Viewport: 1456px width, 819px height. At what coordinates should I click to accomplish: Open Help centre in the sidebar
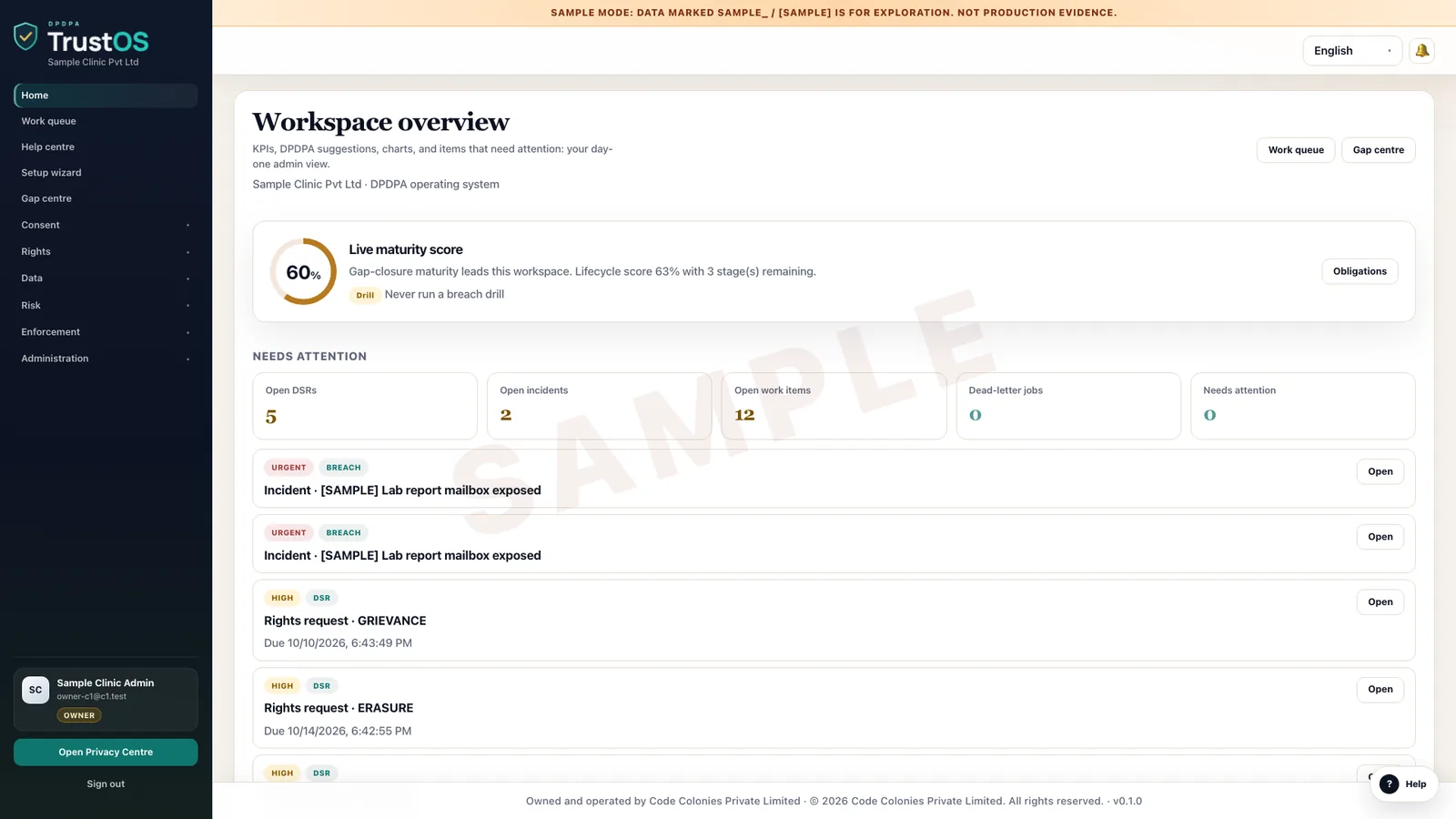(x=106, y=147)
